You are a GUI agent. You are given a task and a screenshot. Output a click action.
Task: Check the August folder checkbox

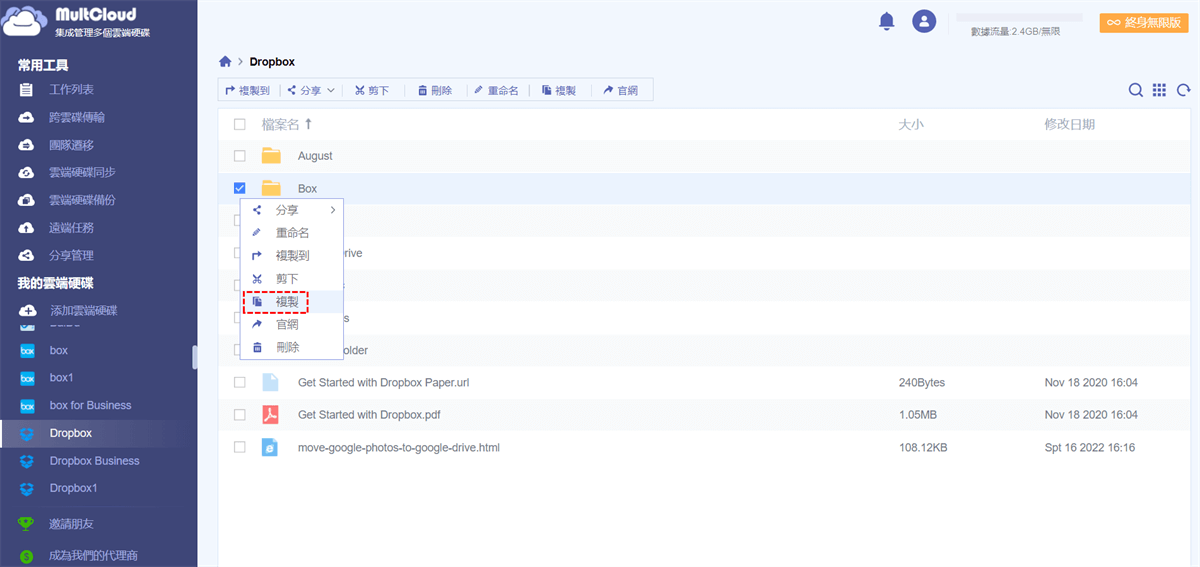(239, 156)
